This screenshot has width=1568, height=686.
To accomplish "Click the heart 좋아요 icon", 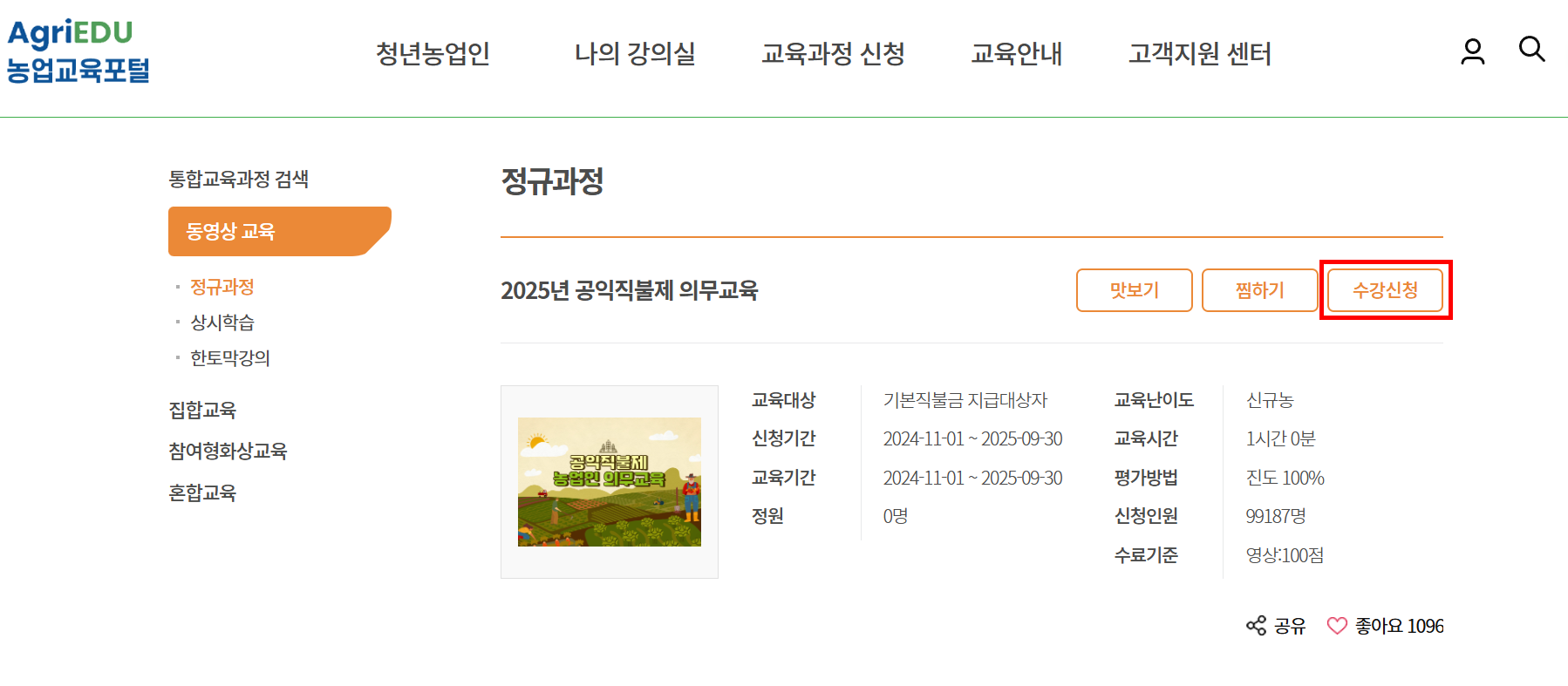I will pos(1337,626).
